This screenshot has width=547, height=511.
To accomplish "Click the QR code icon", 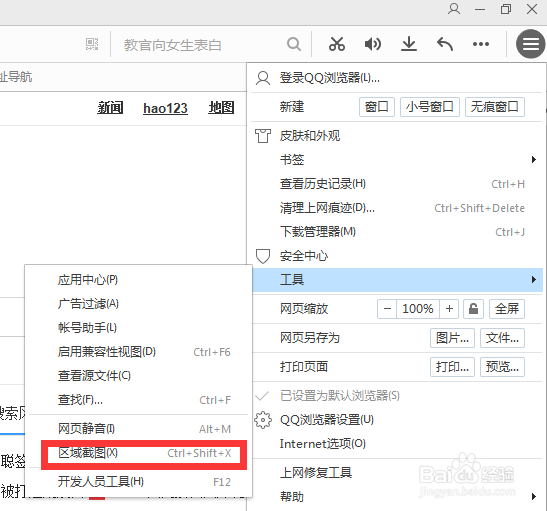I will tap(92, 44).
